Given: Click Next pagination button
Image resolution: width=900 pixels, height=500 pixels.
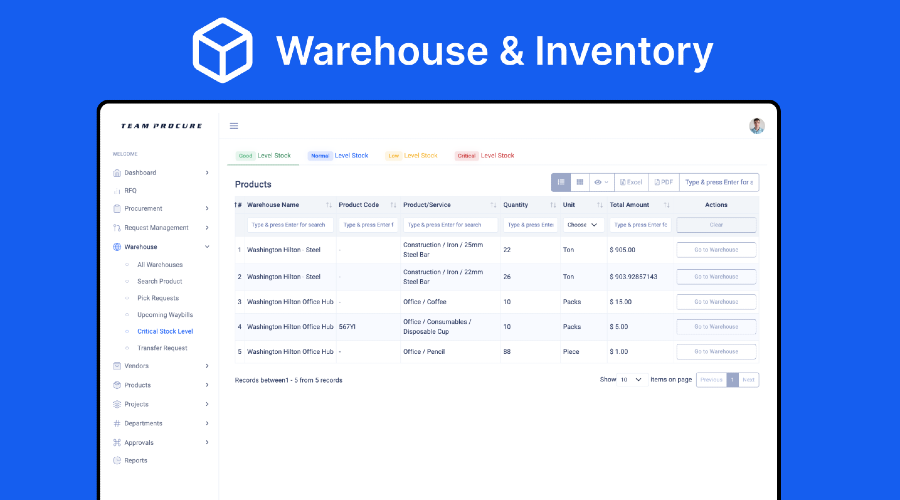Looking at the screenshot, I should 748,379.
